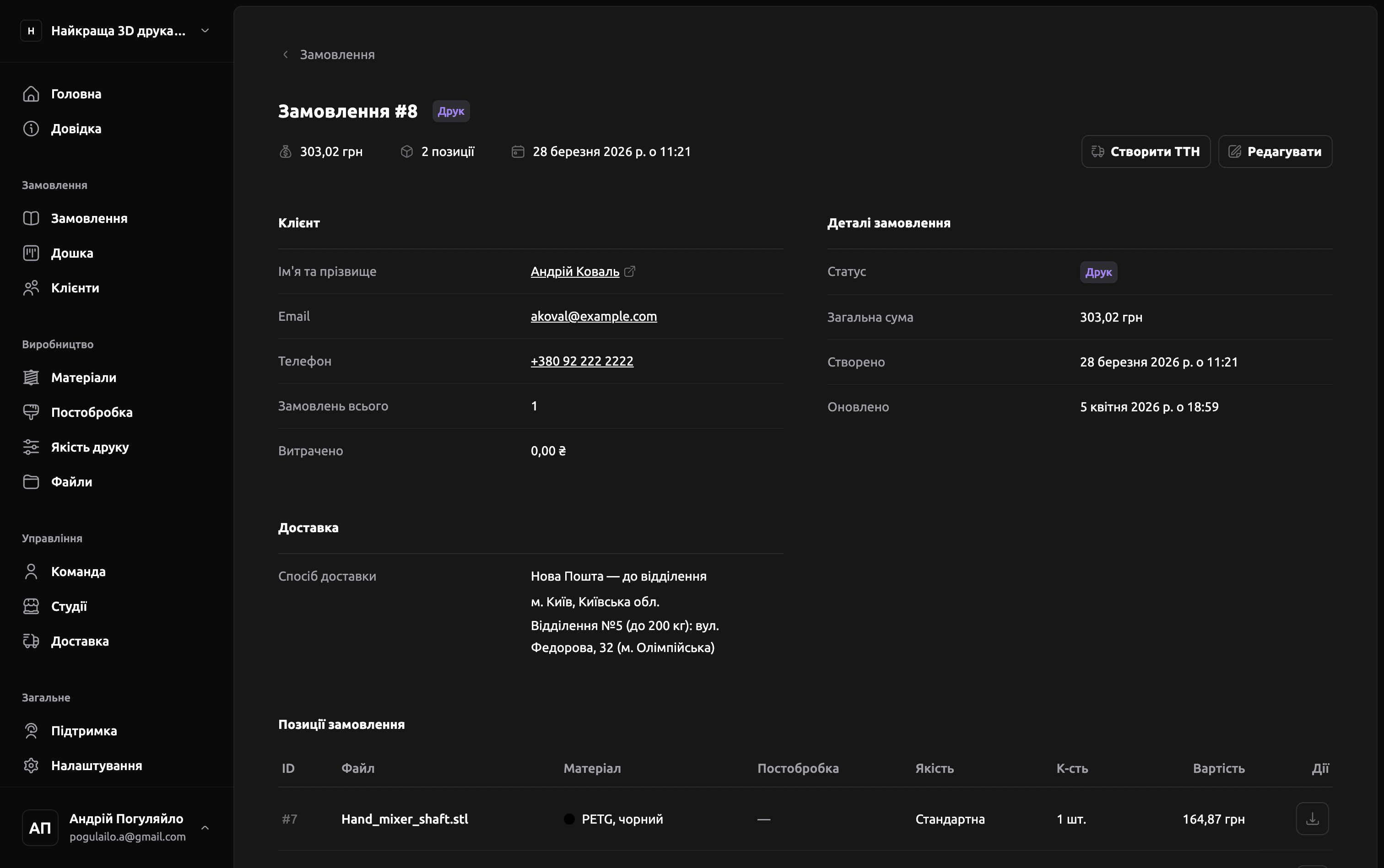Screen dimensions: 1384x868
Task: Click the black PETG color swatch
Action: coord(569,819)
